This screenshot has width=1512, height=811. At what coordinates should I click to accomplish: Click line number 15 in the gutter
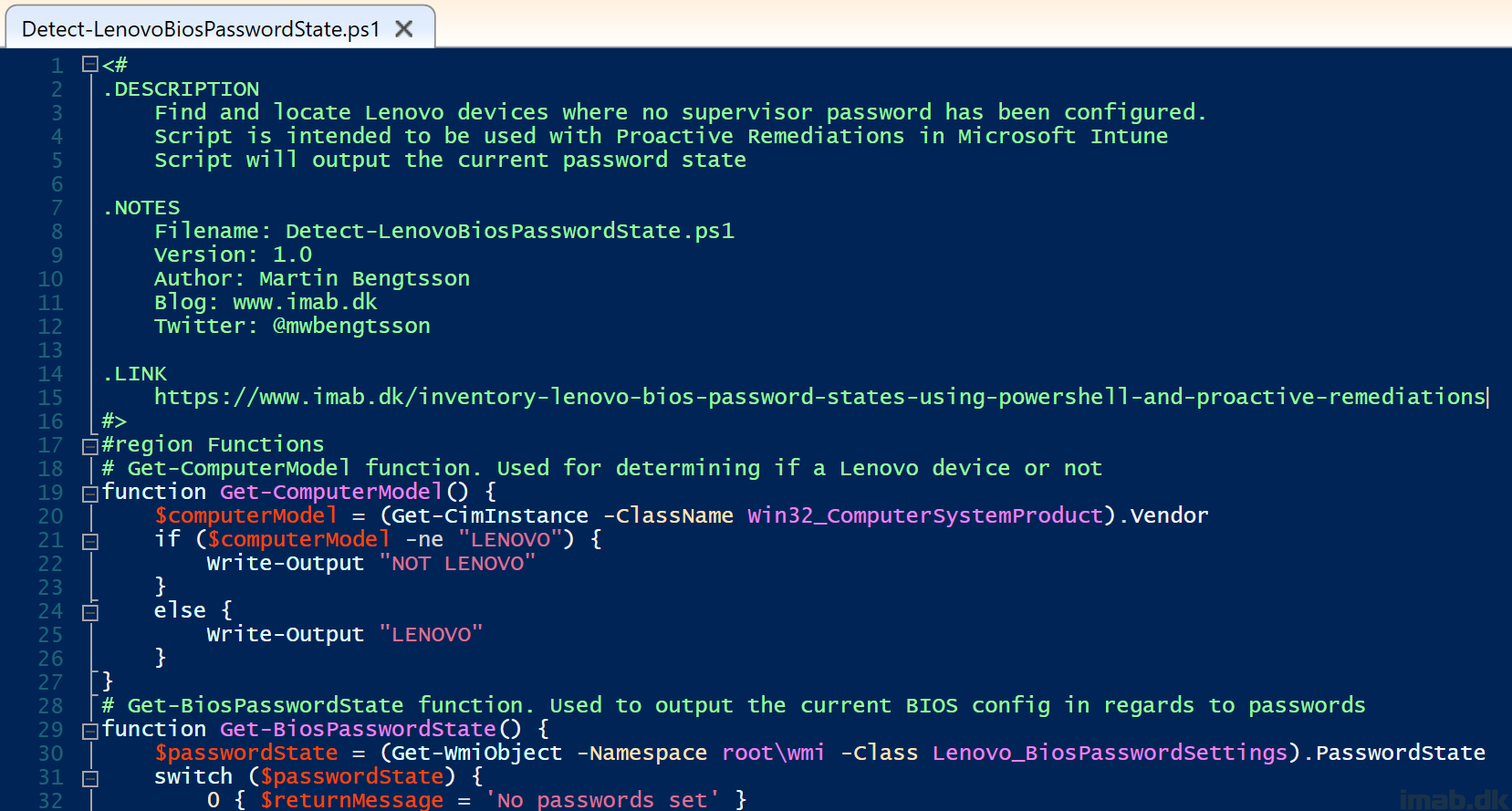pyautogui.click(x=50, y=398)
